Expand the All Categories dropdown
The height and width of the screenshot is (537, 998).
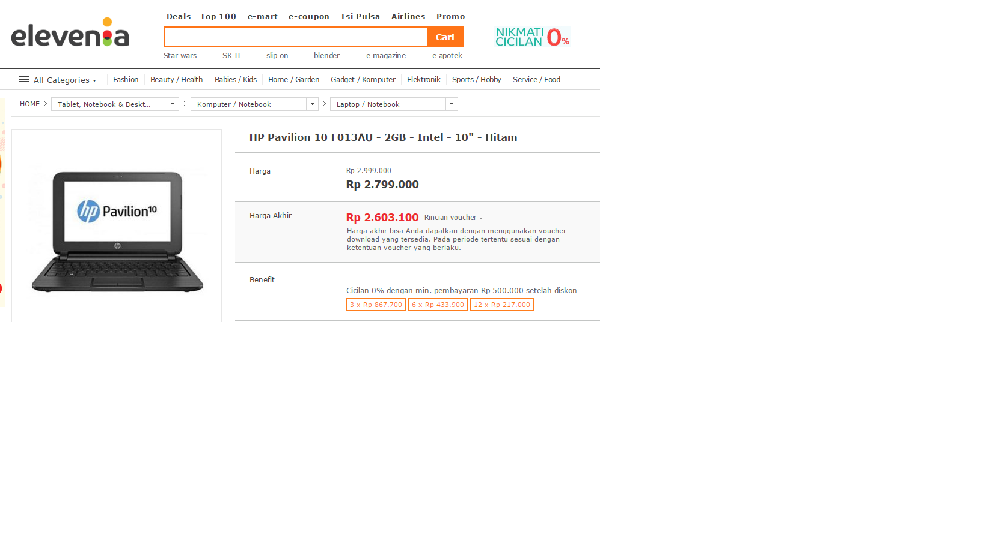pyautogui.click(x=64, y=80)
